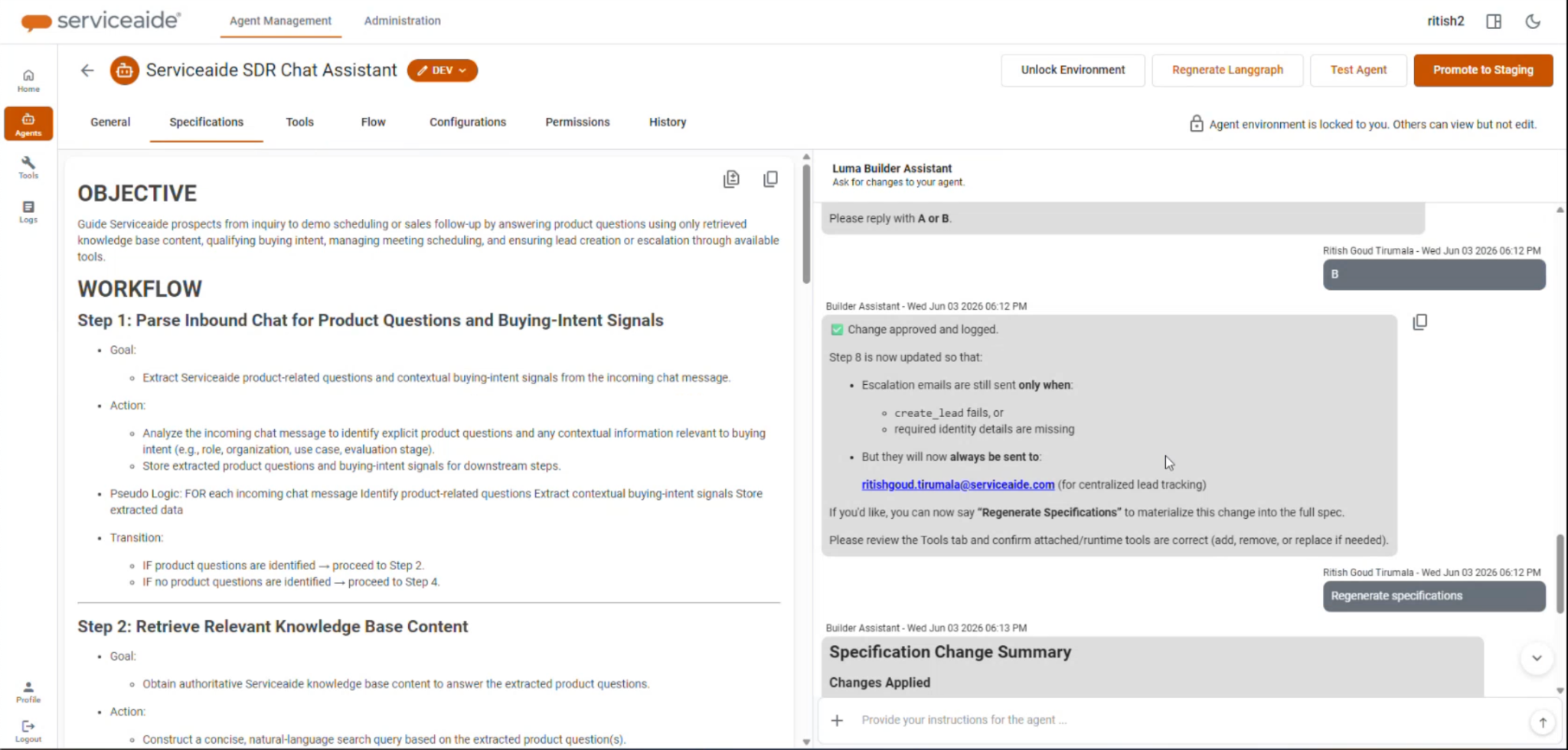Click the ritish2 username
1568x750 pixels.
coord(1445,21)
